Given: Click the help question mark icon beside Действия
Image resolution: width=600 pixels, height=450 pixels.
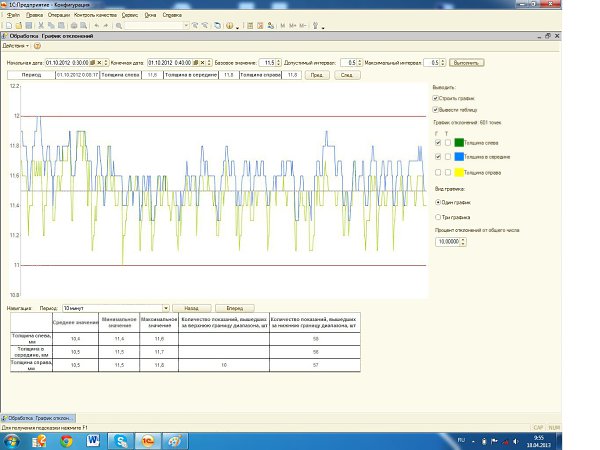Looking at the screenshot, I should pos(37,45).
